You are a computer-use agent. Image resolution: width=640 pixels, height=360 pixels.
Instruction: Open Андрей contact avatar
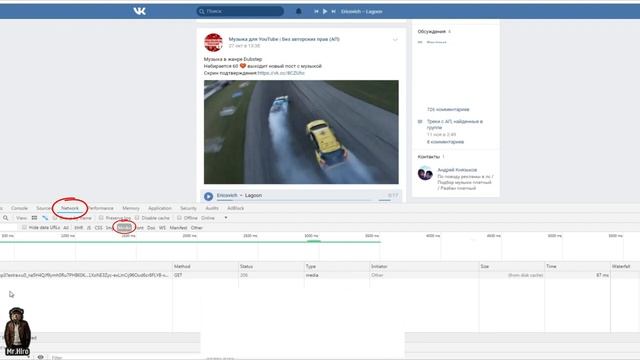click(425, 173)
